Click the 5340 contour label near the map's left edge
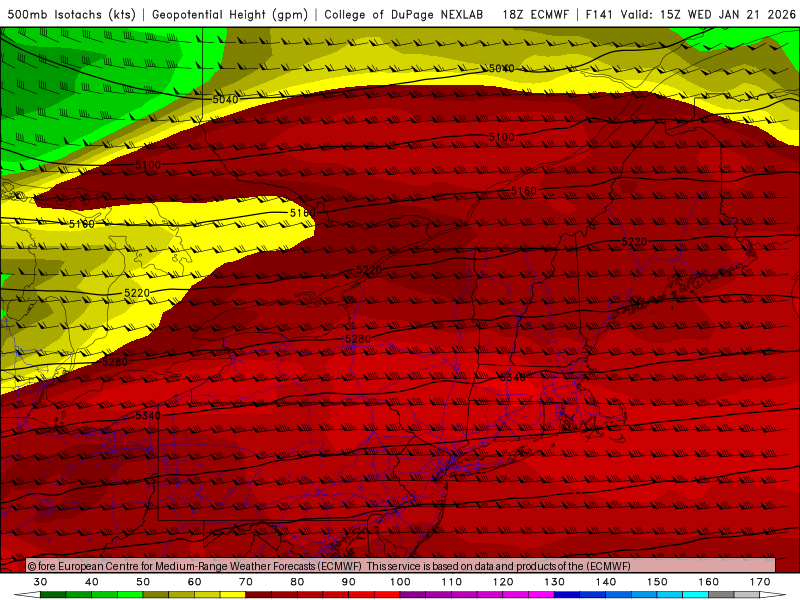Image resolution: width=800 pixels, height=600 pixels. click(148, 415)
